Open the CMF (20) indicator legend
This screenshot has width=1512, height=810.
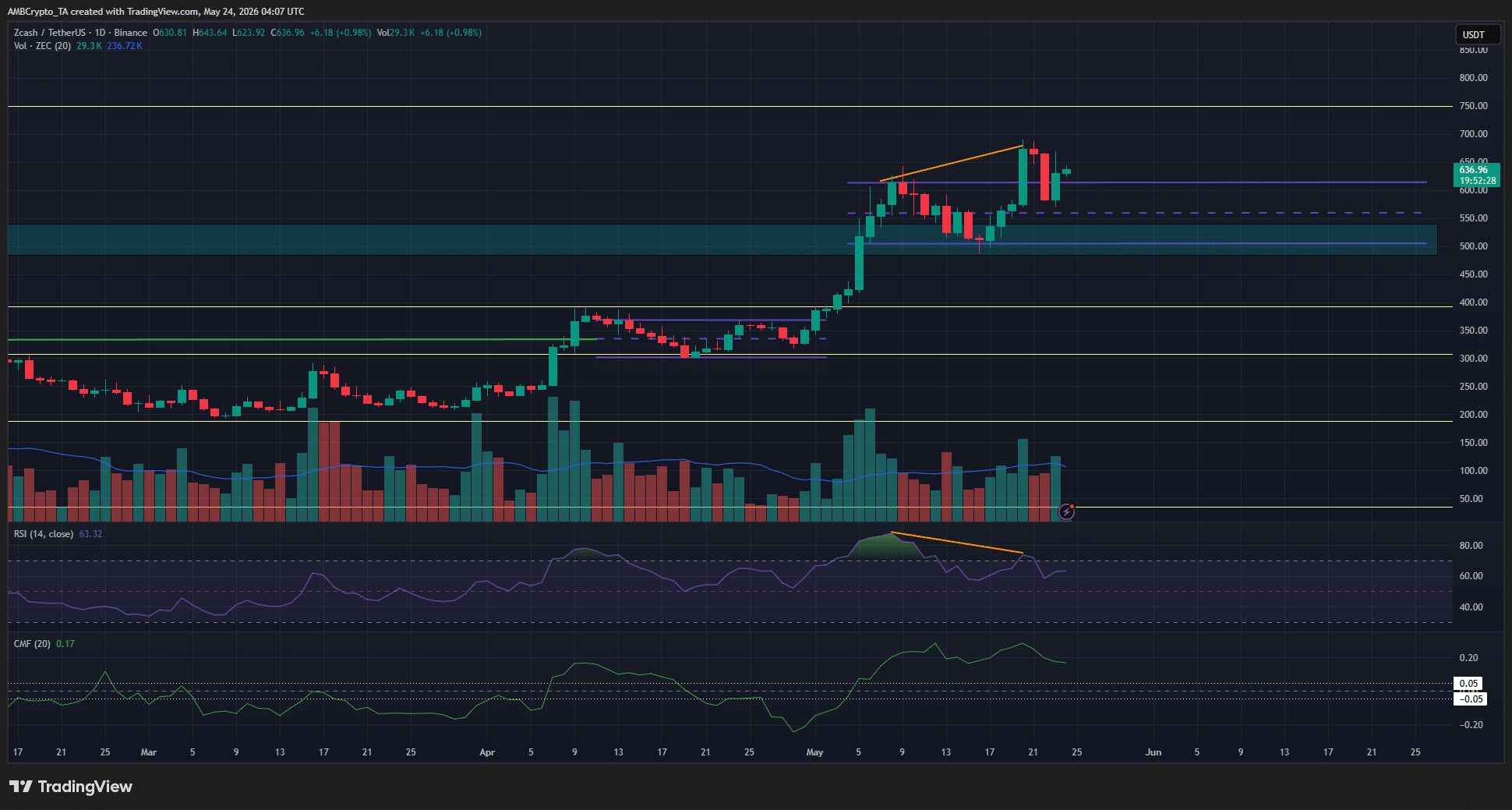tap(31, 644)
